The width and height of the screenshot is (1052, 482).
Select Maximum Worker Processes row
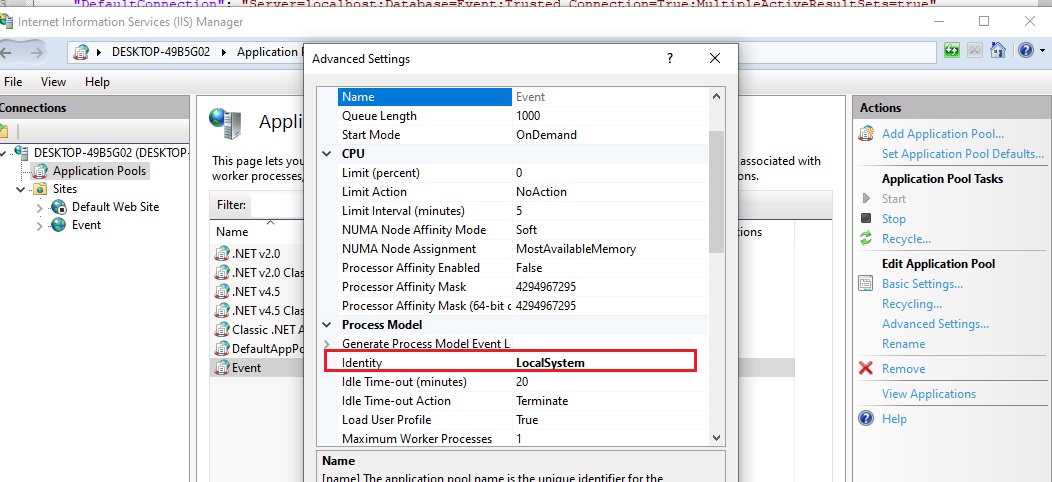click(x=523, y=438)
